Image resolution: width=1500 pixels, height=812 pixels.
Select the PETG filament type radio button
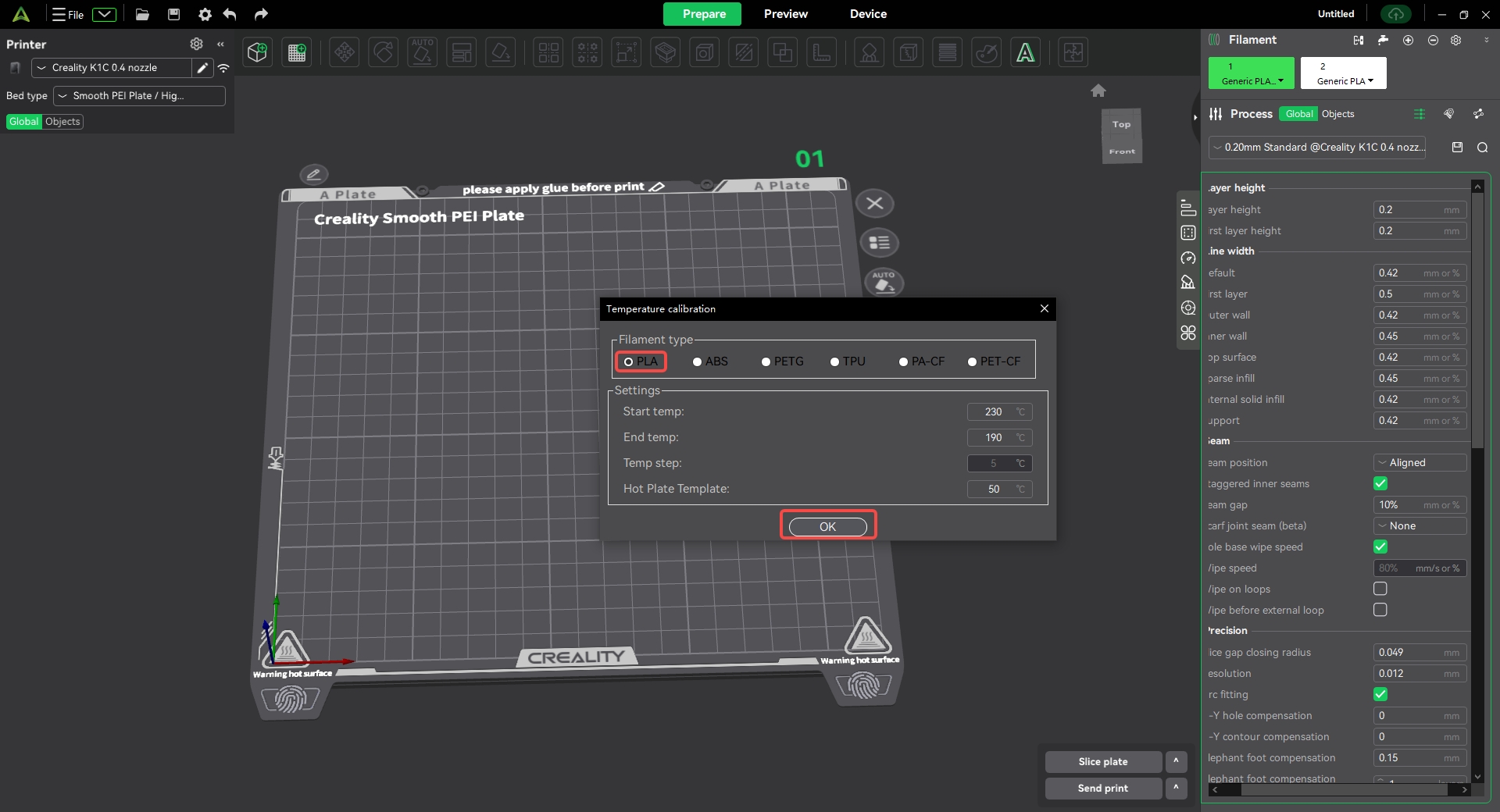[766, 361]
